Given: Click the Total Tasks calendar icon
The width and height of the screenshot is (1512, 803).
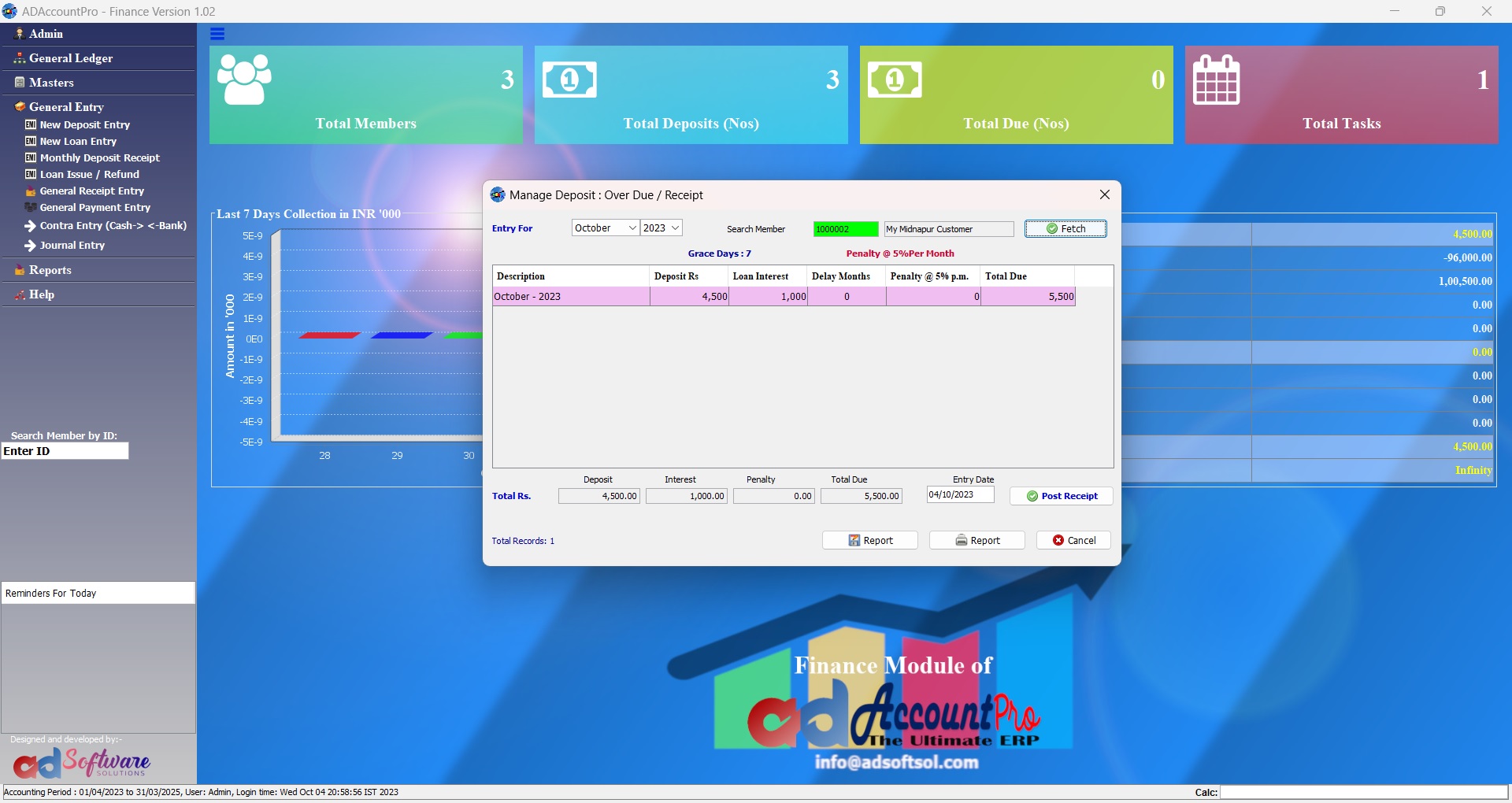Looking at the screenshot, I should pos(1216,80).
